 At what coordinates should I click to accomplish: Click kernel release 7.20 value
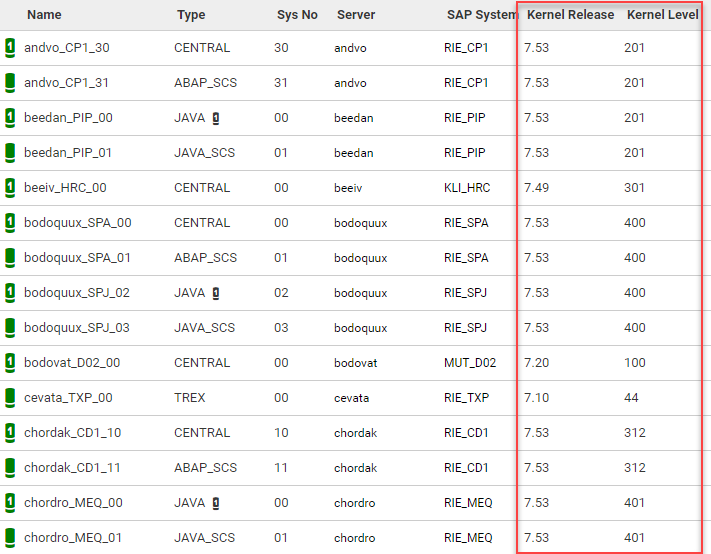point(536,362)
